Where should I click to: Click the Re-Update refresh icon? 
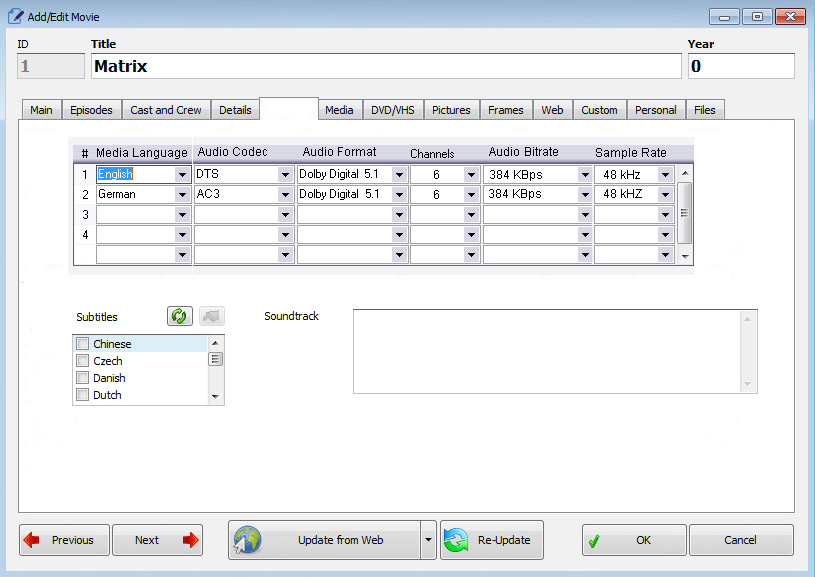click(x=456, y=540)
